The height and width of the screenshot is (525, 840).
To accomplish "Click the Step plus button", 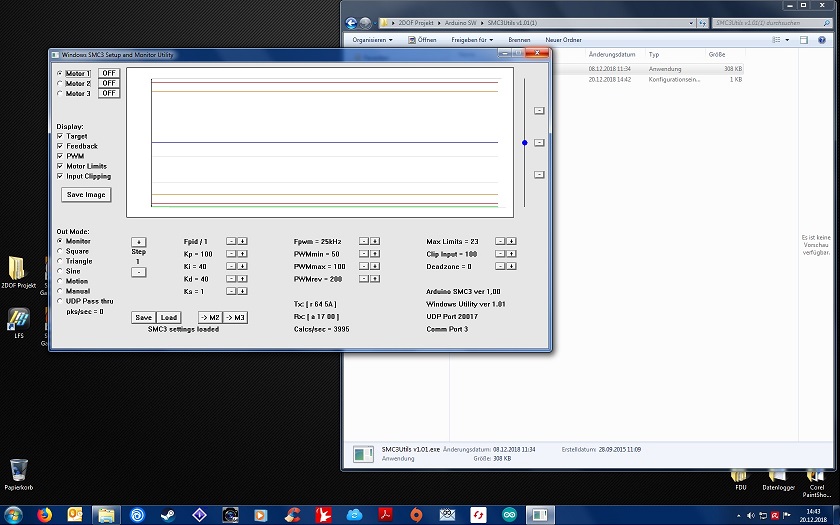I will [138, 242].
